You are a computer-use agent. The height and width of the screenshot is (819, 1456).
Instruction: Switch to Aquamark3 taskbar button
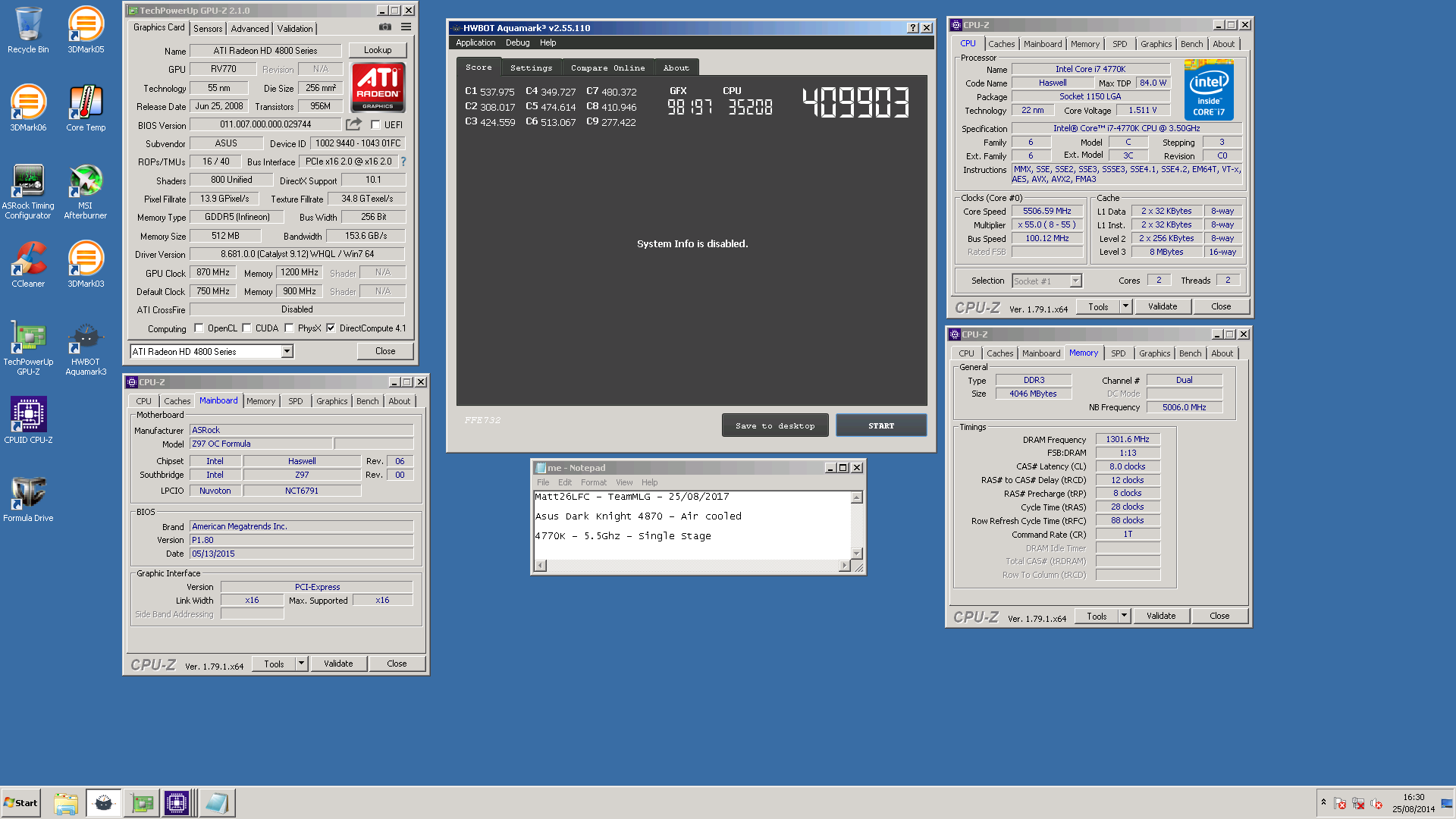pyautogui.click(x=104, y=803)
